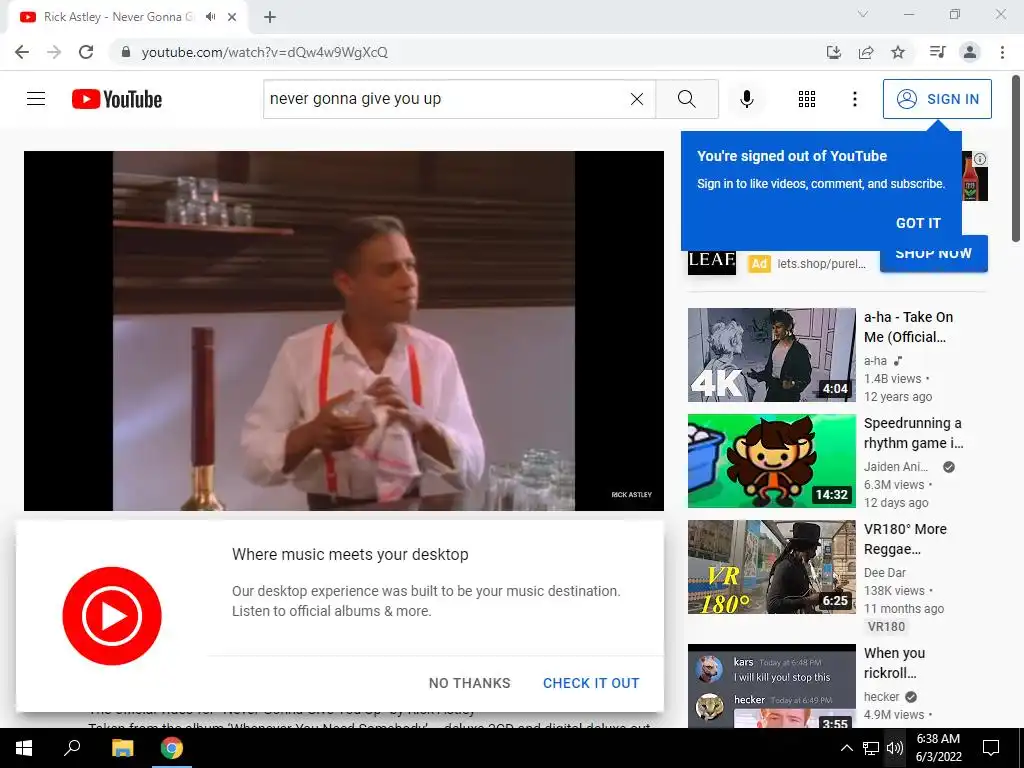The image size is (1024, 768).
Task: Click VR180° More Reggae title
Action: pos(905,539)
